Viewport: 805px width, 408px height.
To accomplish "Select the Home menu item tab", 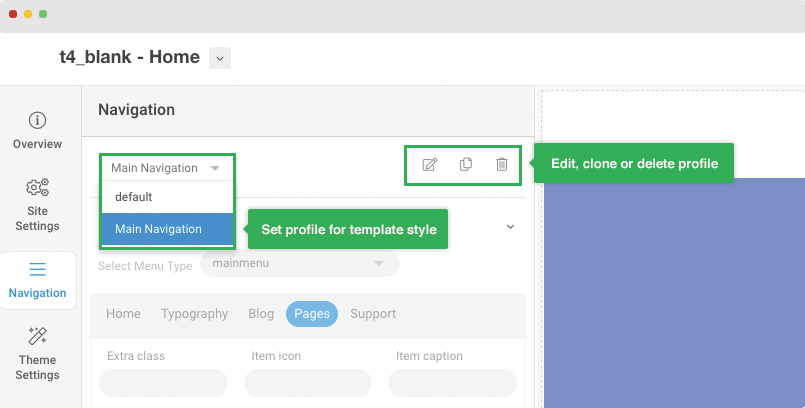I will (x=123, y=314).
